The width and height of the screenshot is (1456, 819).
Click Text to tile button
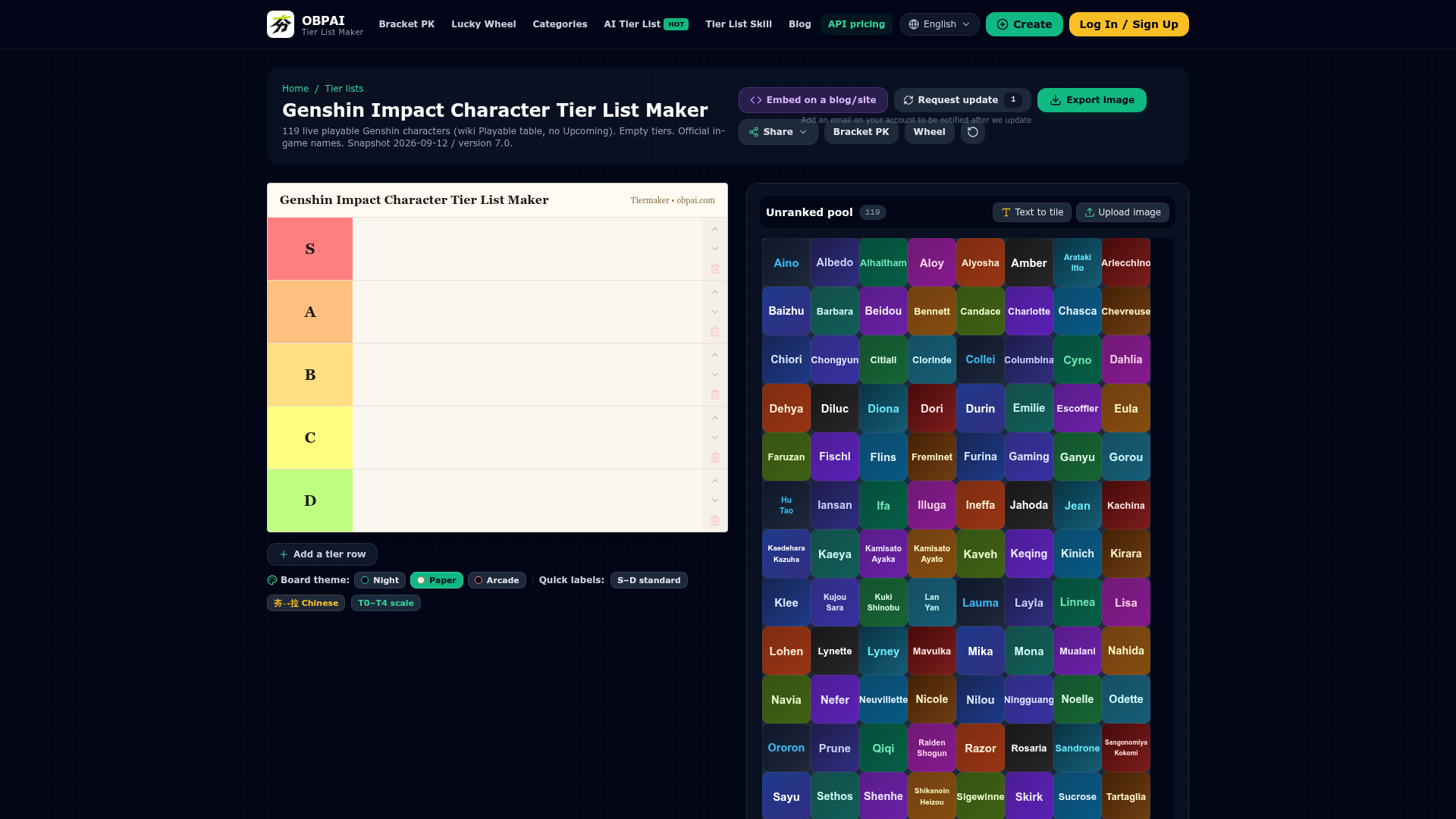point(1032,212)
